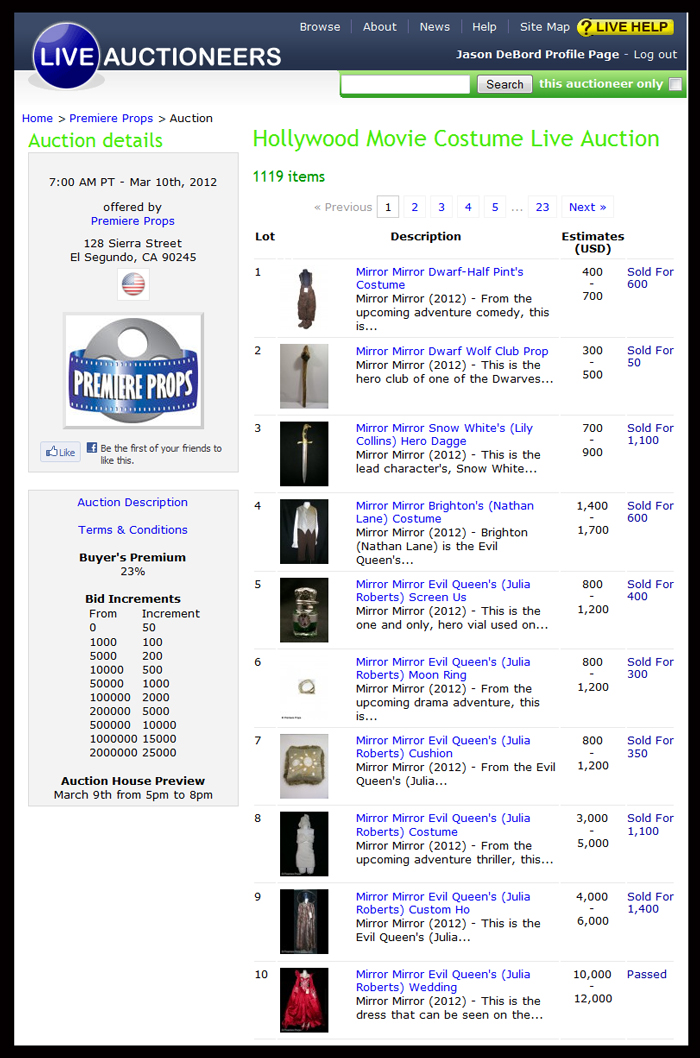
Task: Go to page 2 of results
Action: click(414, 207)
